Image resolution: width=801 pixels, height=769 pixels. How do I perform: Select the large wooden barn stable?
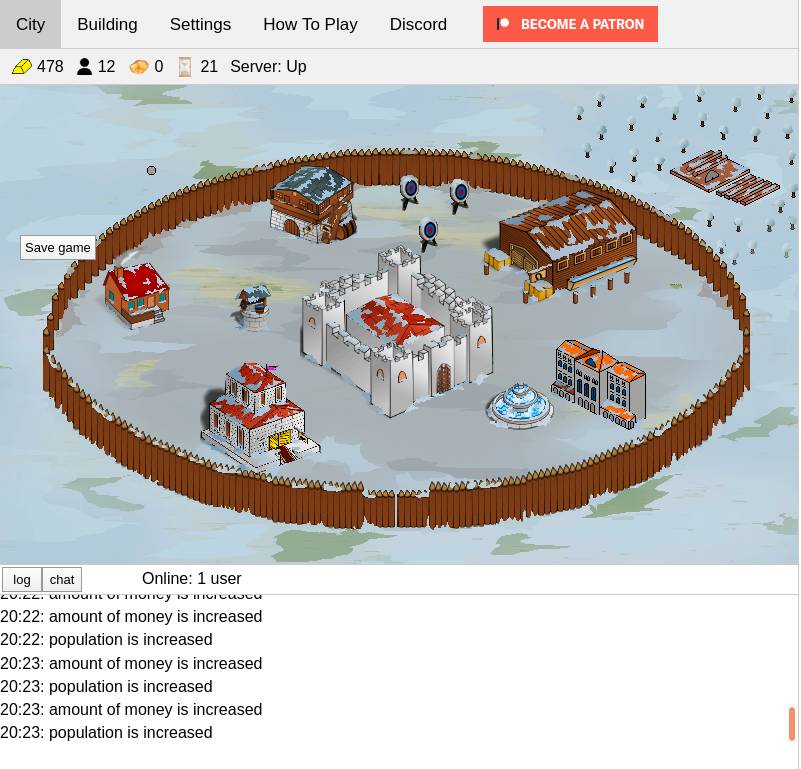coord(567,245)
